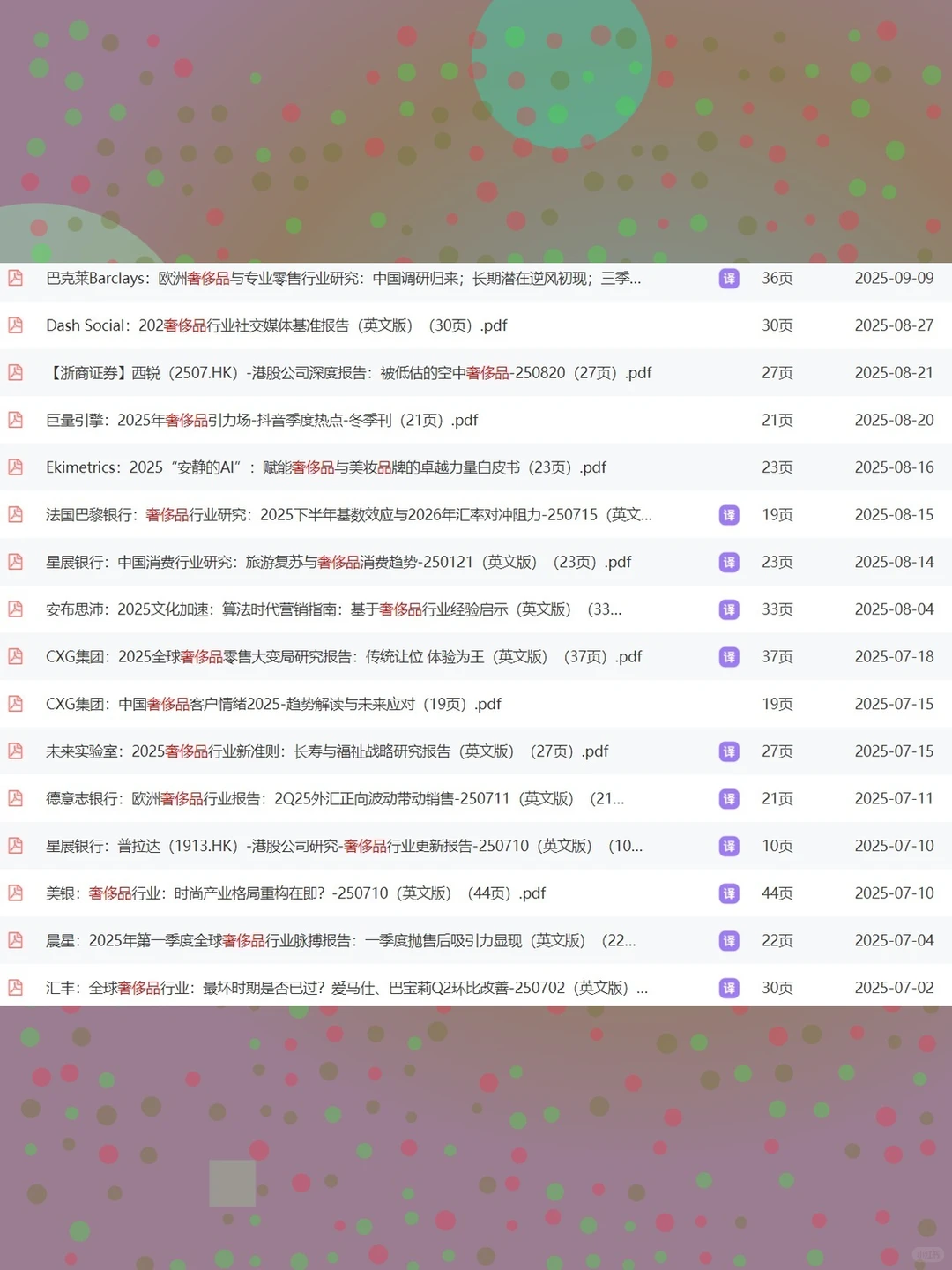952x1270 pixels.
Task: Open the 未来实验室 长寿与福祉战略 report
Action: [x=328, y=751]
